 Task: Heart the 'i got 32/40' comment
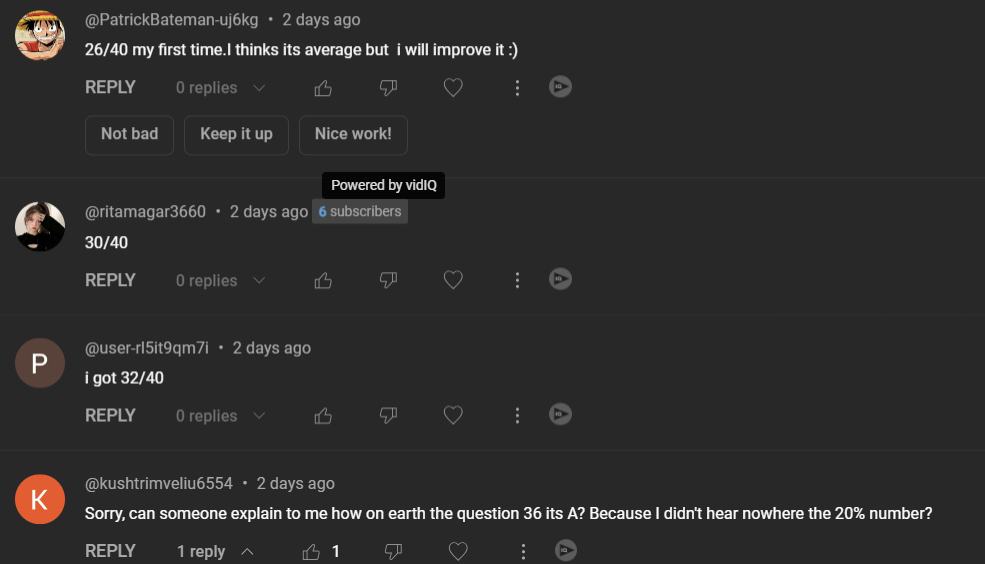pos(453,415)
